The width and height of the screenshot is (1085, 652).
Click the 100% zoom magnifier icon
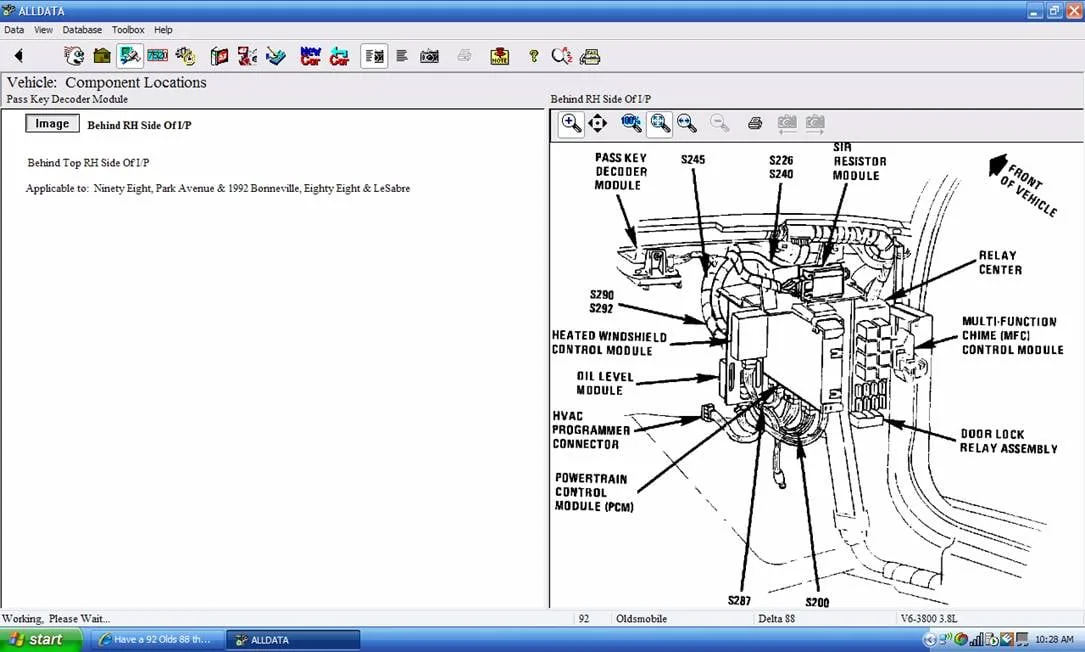[631, 123]
